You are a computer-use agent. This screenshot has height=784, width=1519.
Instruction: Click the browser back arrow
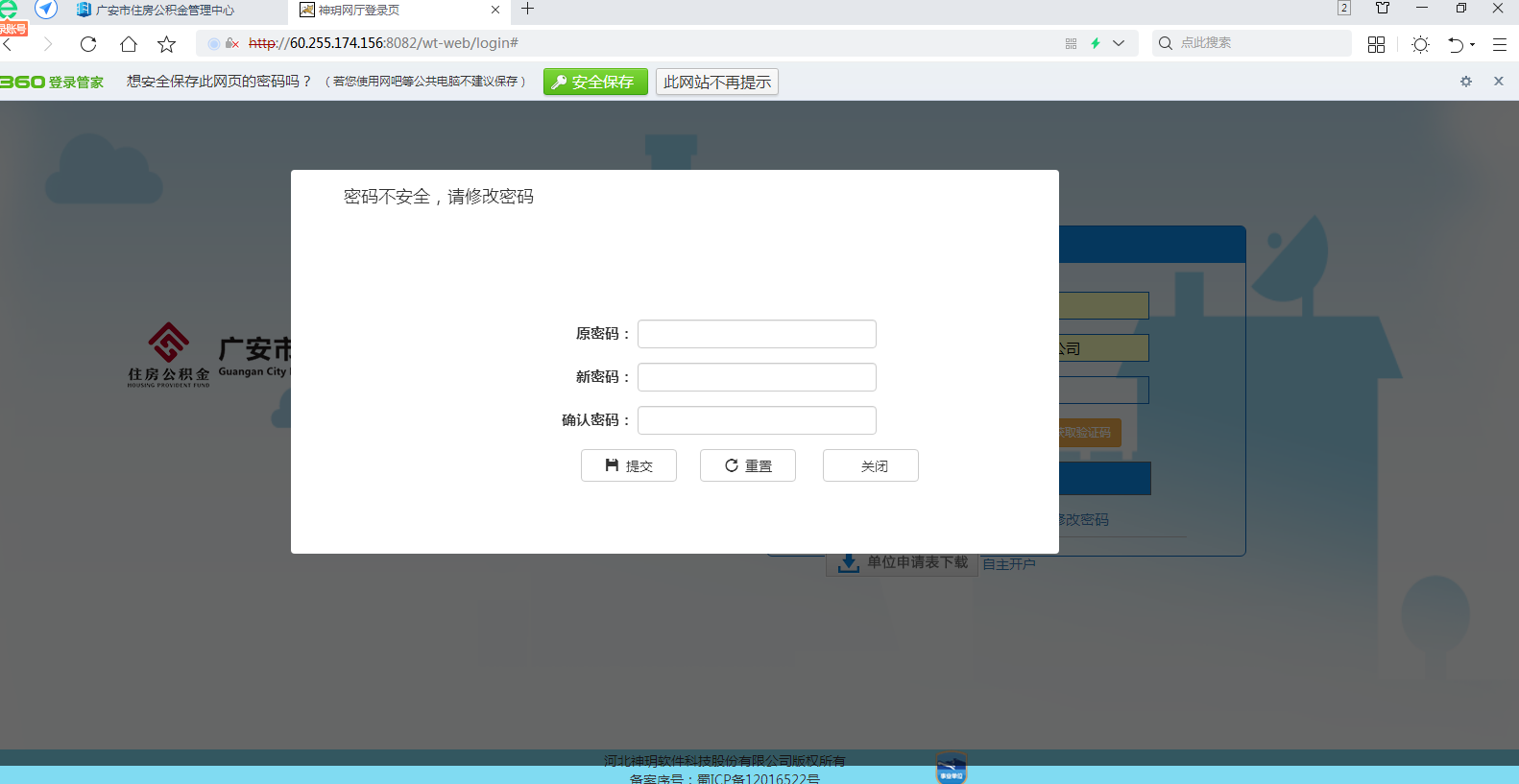point(8,44)
